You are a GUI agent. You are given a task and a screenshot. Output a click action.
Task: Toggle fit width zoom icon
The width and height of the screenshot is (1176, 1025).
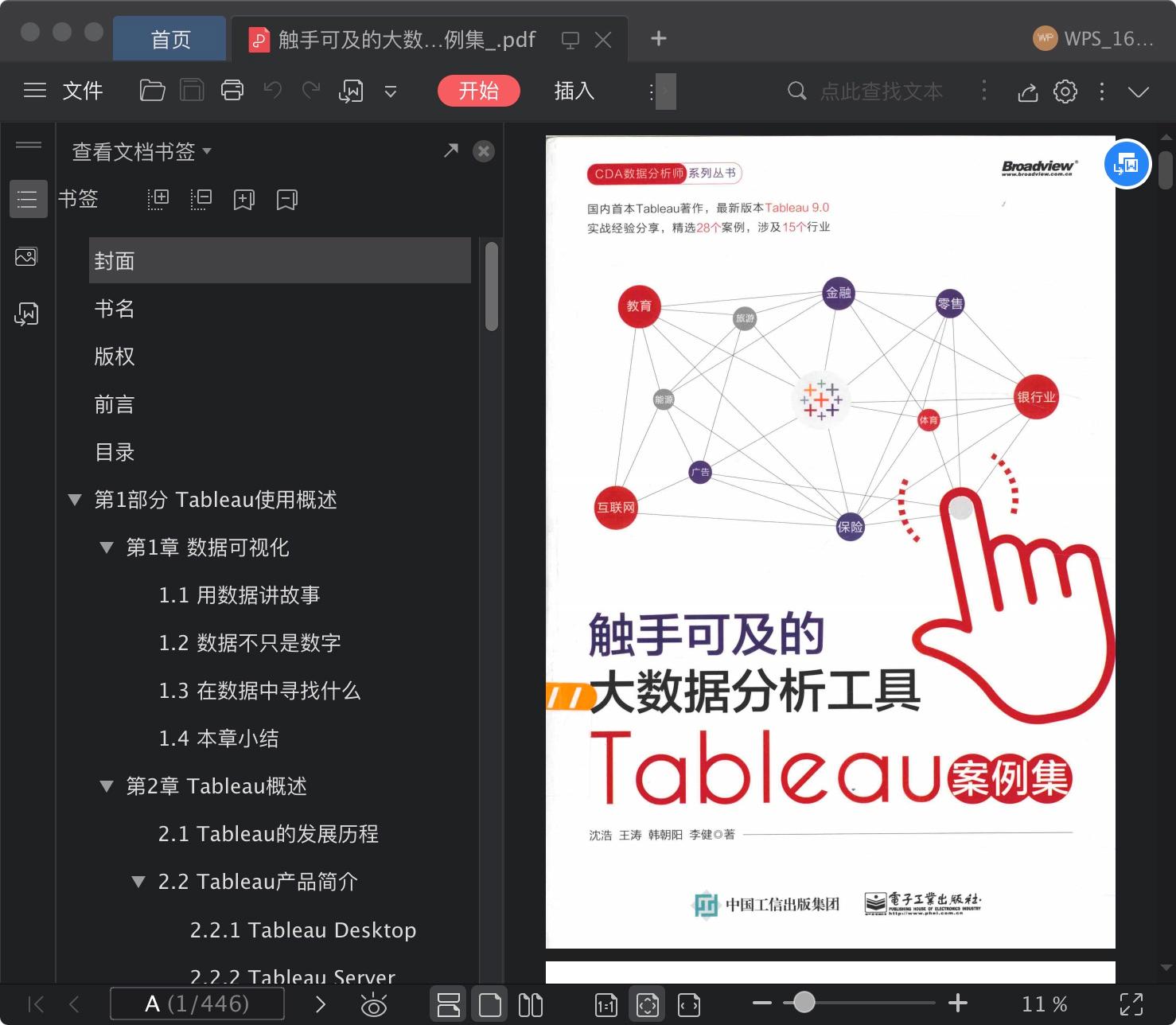pyautogui.click(x=689, y=1005)
